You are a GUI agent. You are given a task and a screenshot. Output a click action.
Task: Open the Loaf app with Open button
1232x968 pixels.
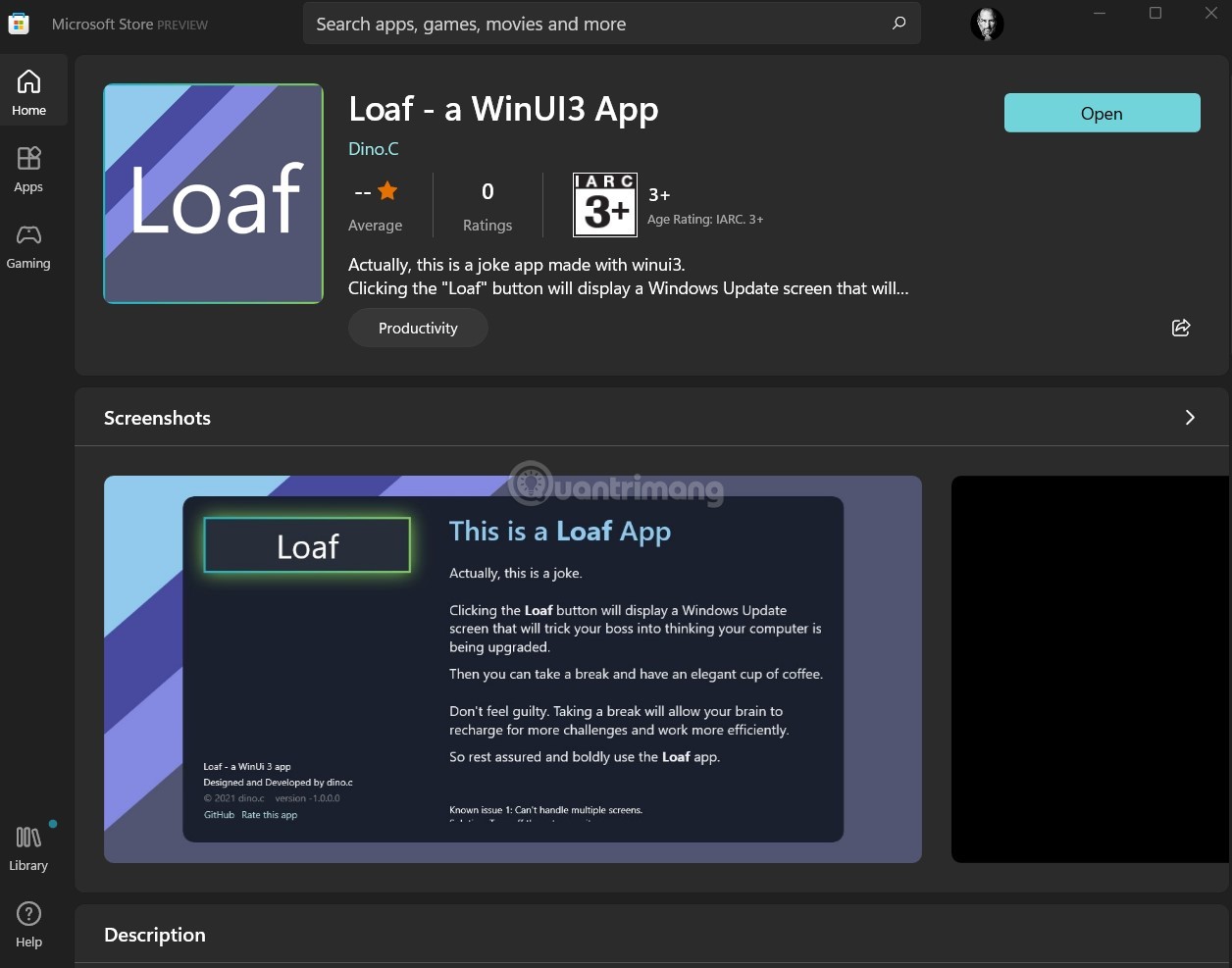(1103, 113)
